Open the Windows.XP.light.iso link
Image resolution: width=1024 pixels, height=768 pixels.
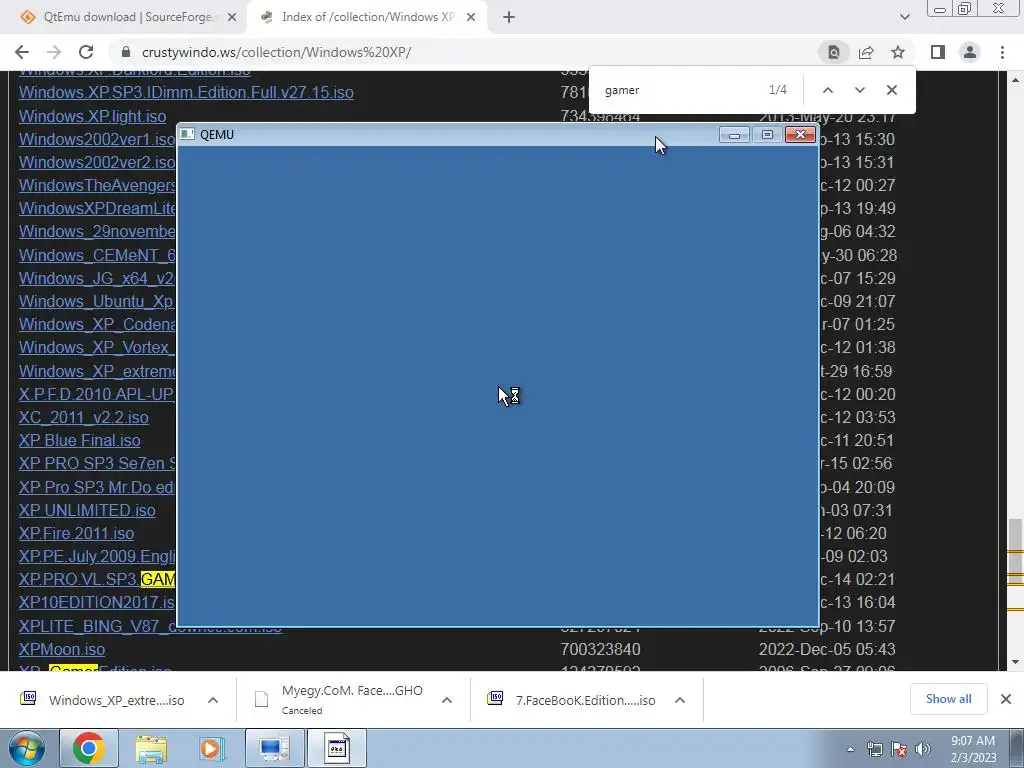92,116
